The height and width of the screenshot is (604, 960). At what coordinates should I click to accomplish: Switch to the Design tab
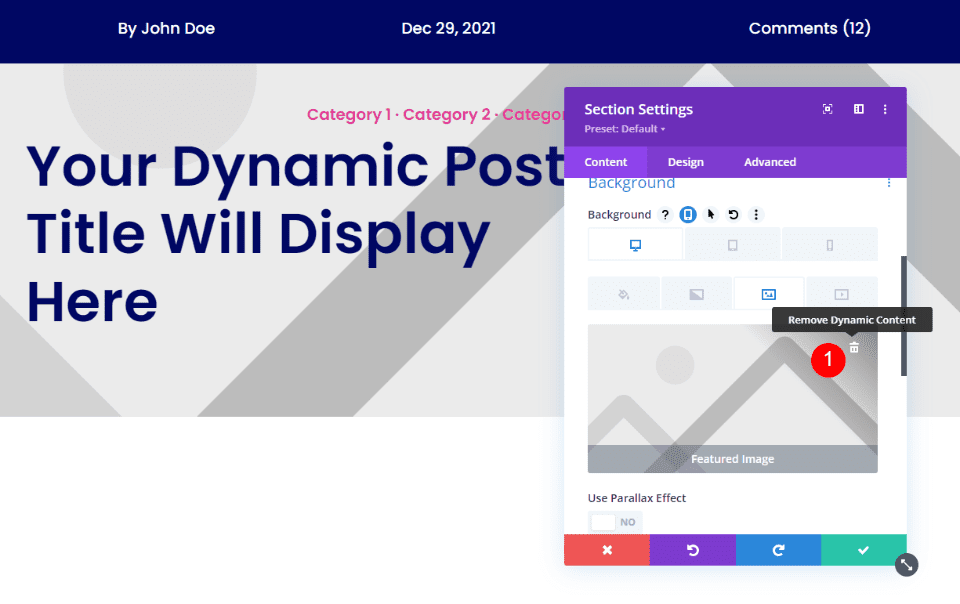coord(685,161)
